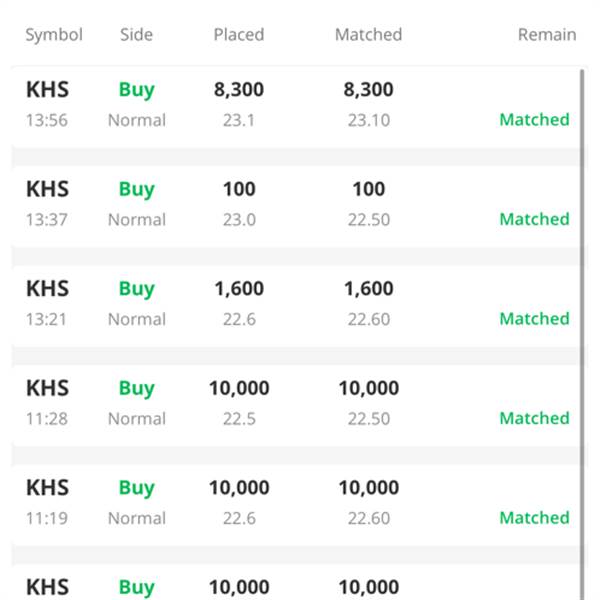
Task: Click Matched status of the 8,300 order
Action: pos(535,120)
